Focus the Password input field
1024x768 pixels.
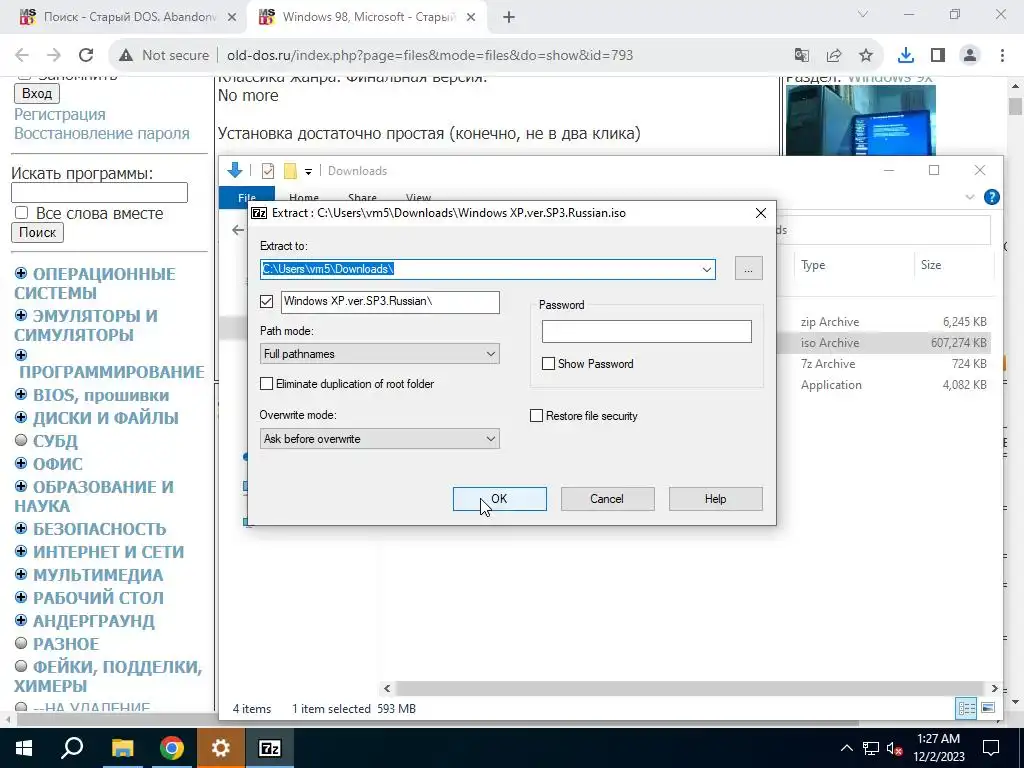pyautogui.click(x=647, y=331)
